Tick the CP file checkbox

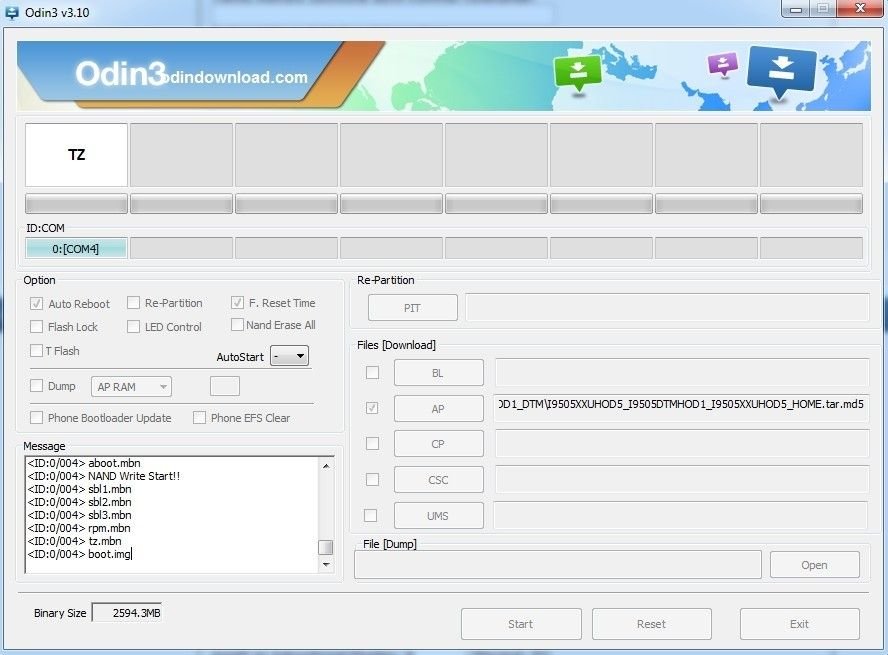pos(372,443)
